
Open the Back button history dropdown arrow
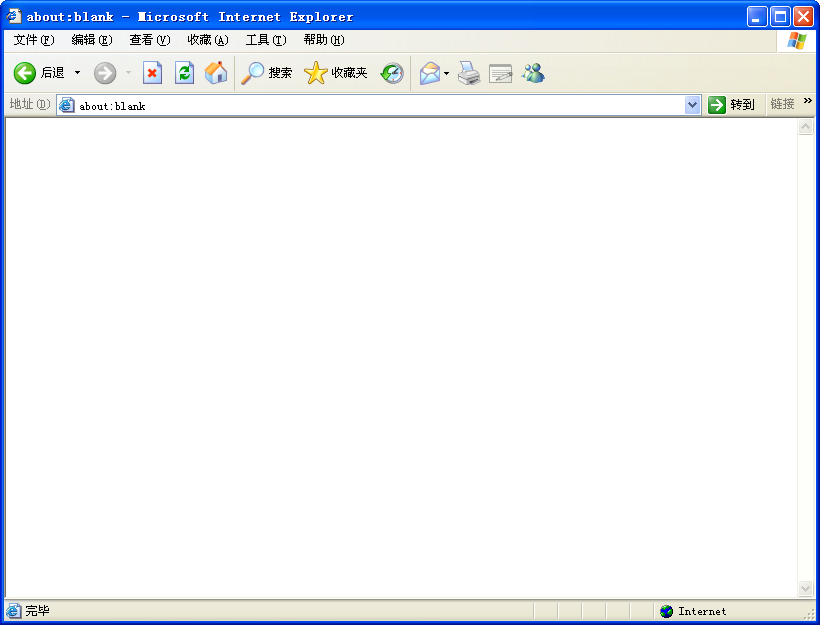[77, 73]
